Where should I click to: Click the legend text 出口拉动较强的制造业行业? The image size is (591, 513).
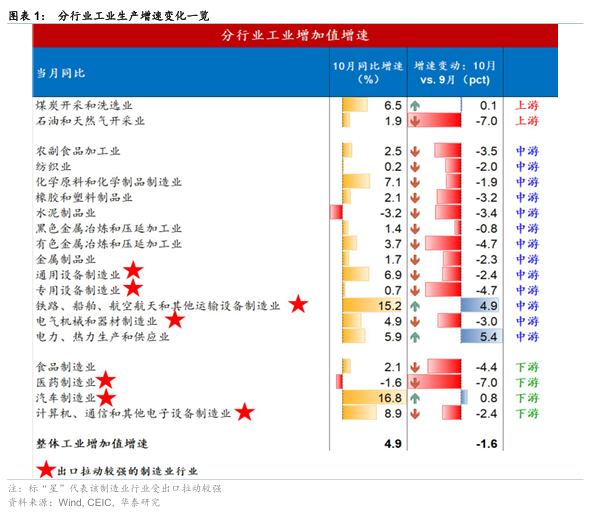pyautogui.click(x=127, y=471)
